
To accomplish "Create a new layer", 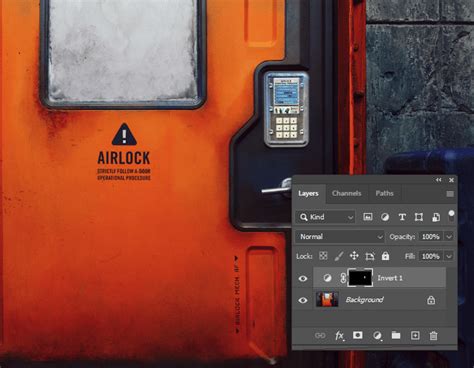I will point(415,335).
